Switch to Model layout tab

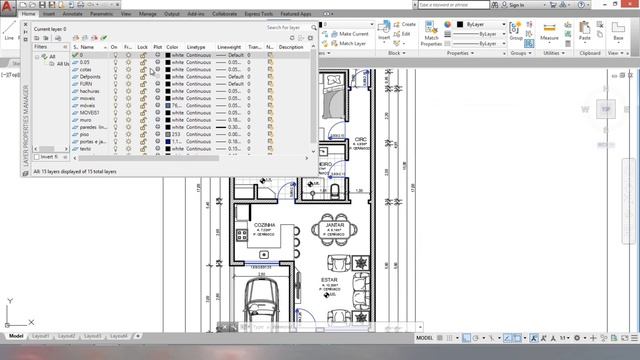coord(16,336)
